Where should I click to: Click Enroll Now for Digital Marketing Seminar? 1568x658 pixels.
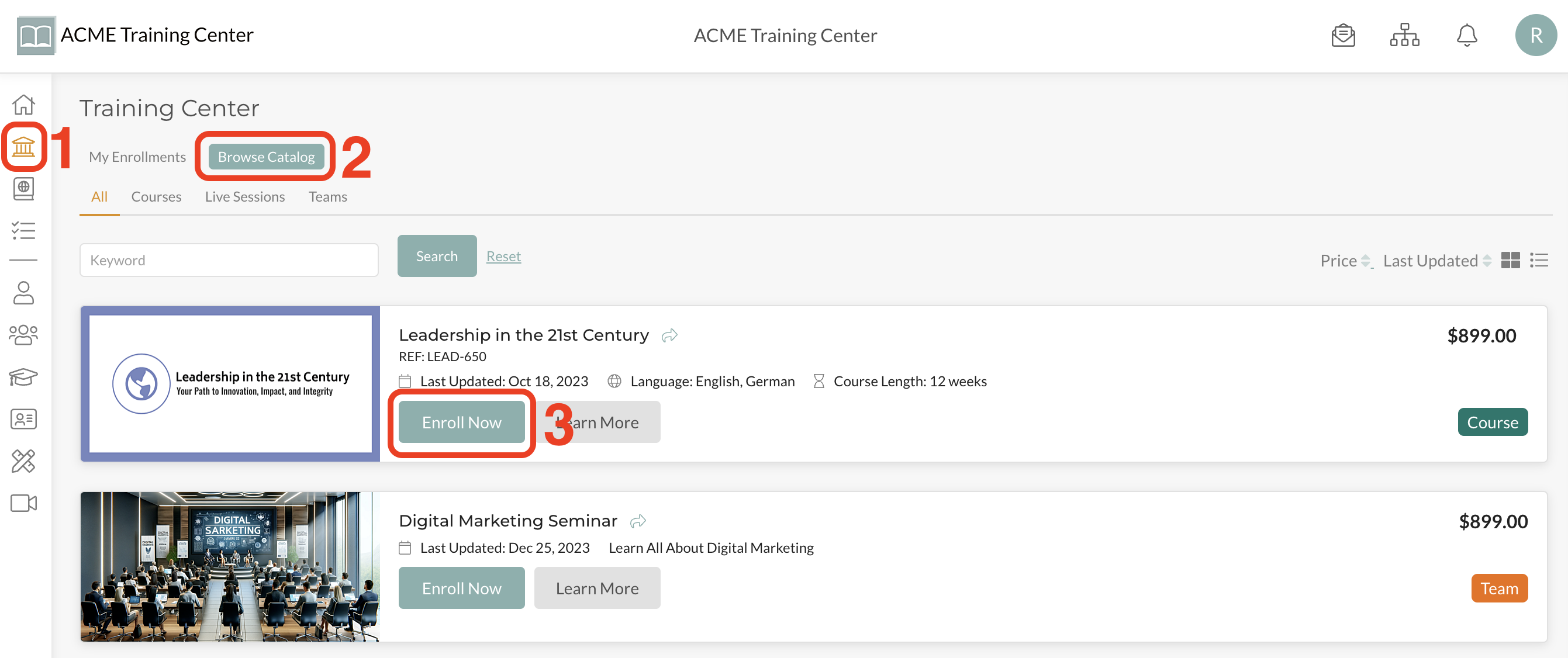pos(461,588)
